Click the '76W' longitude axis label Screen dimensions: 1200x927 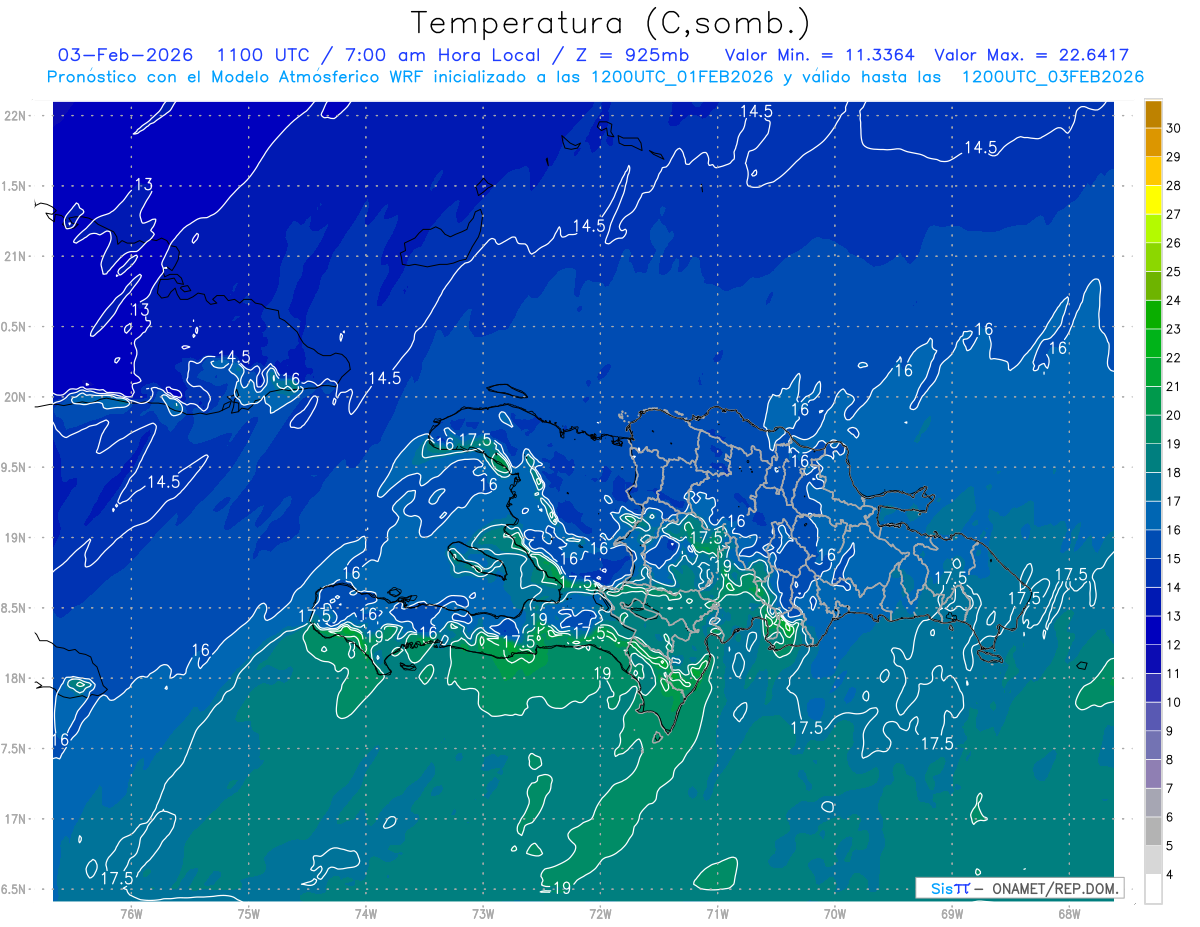pyautogui.click(x=131, y=914)
